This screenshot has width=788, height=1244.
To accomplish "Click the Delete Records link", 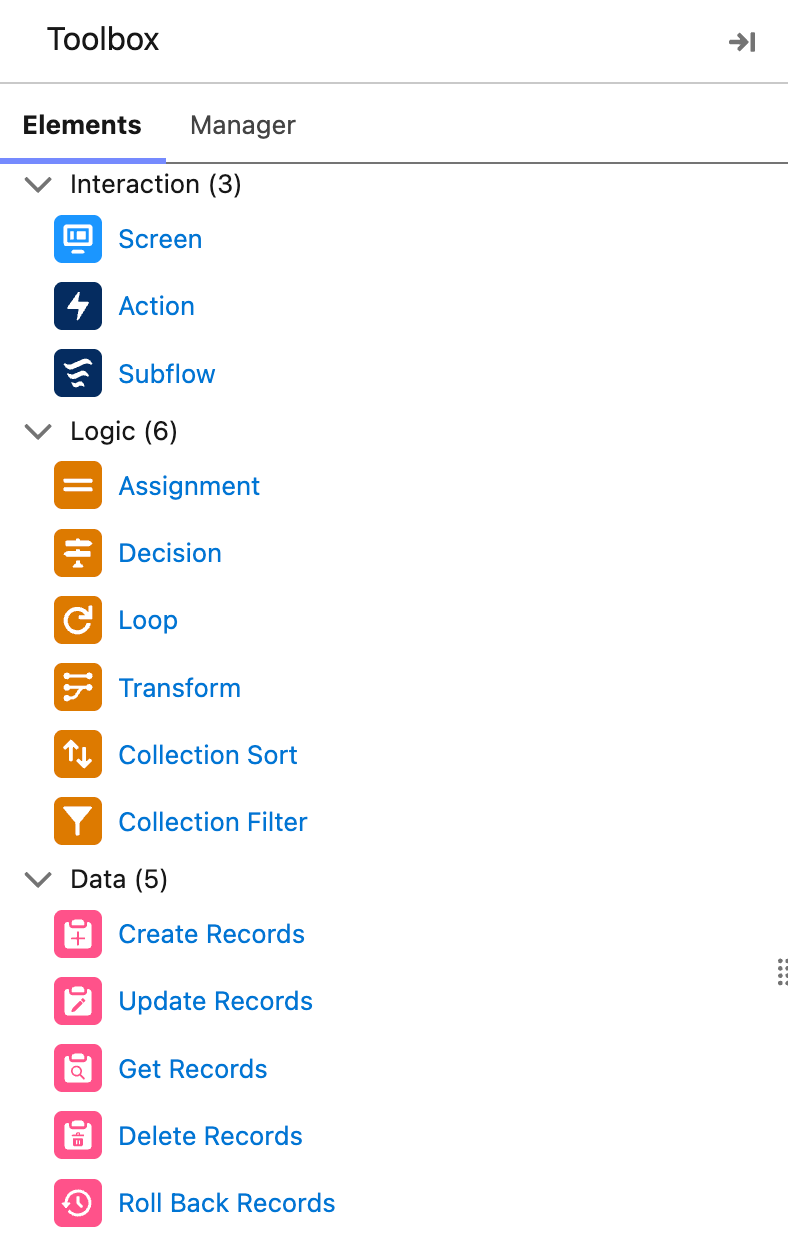I will [211, 1136].
